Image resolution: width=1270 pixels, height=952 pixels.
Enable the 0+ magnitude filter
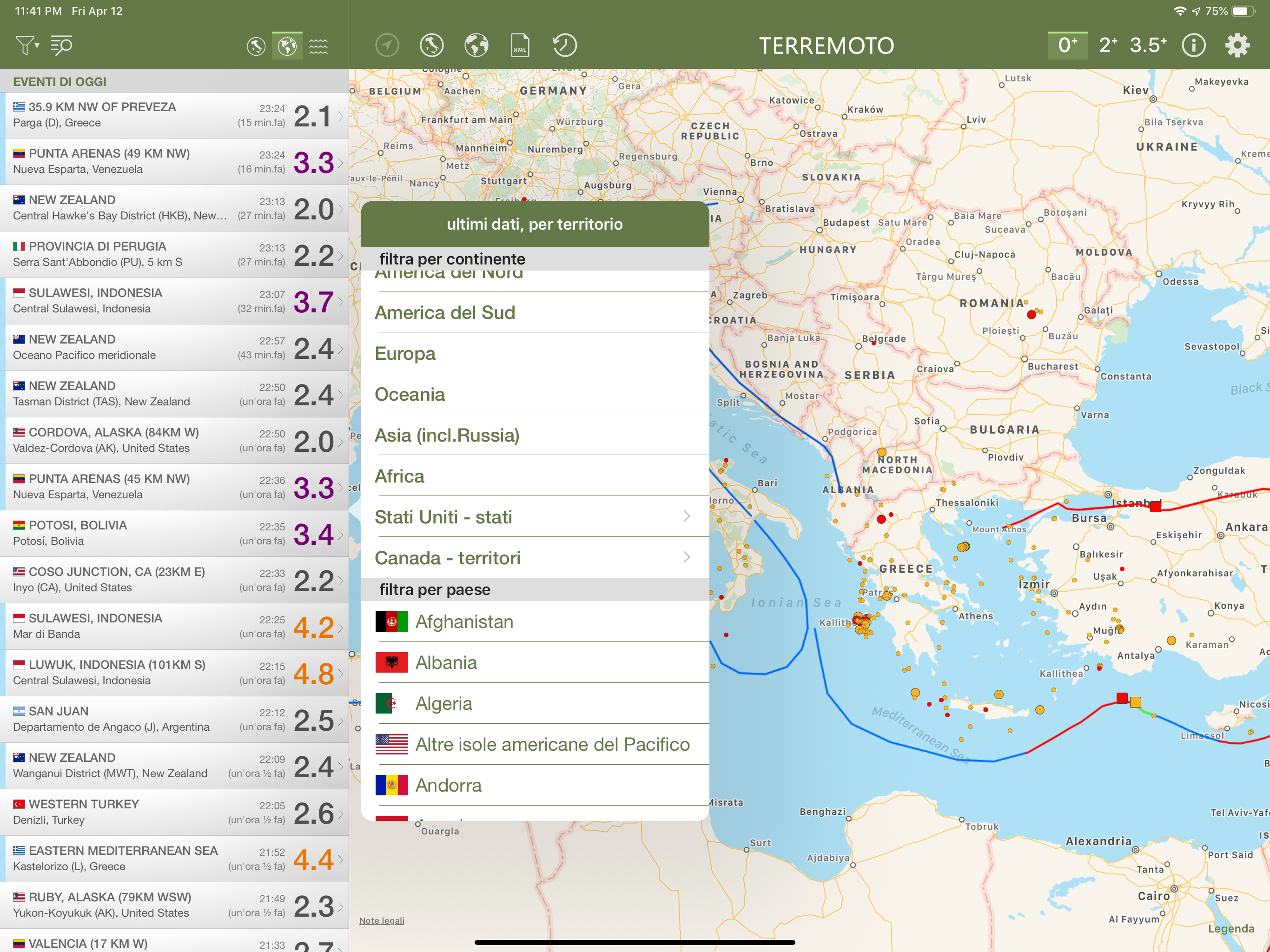point(1067,46)
